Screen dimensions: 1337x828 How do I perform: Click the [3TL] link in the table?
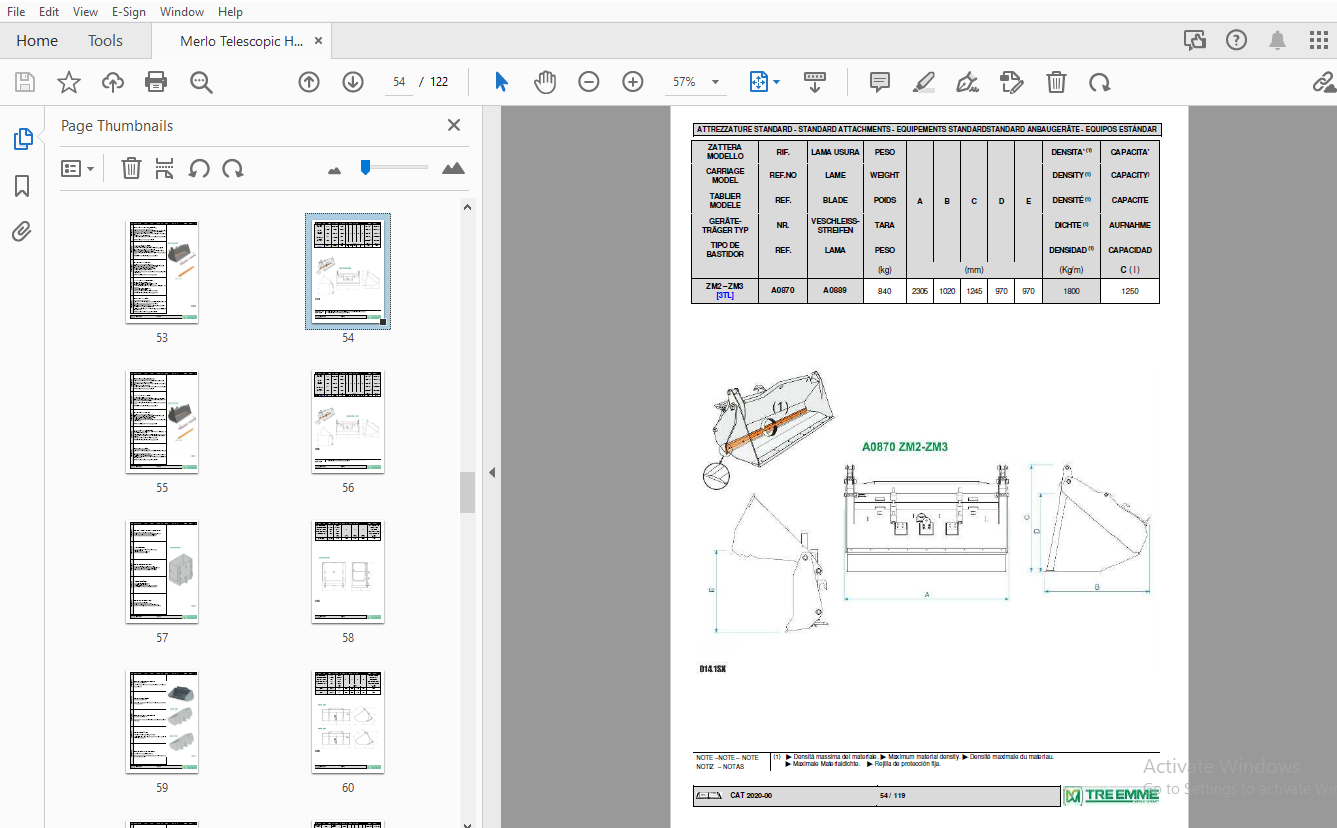725,296
